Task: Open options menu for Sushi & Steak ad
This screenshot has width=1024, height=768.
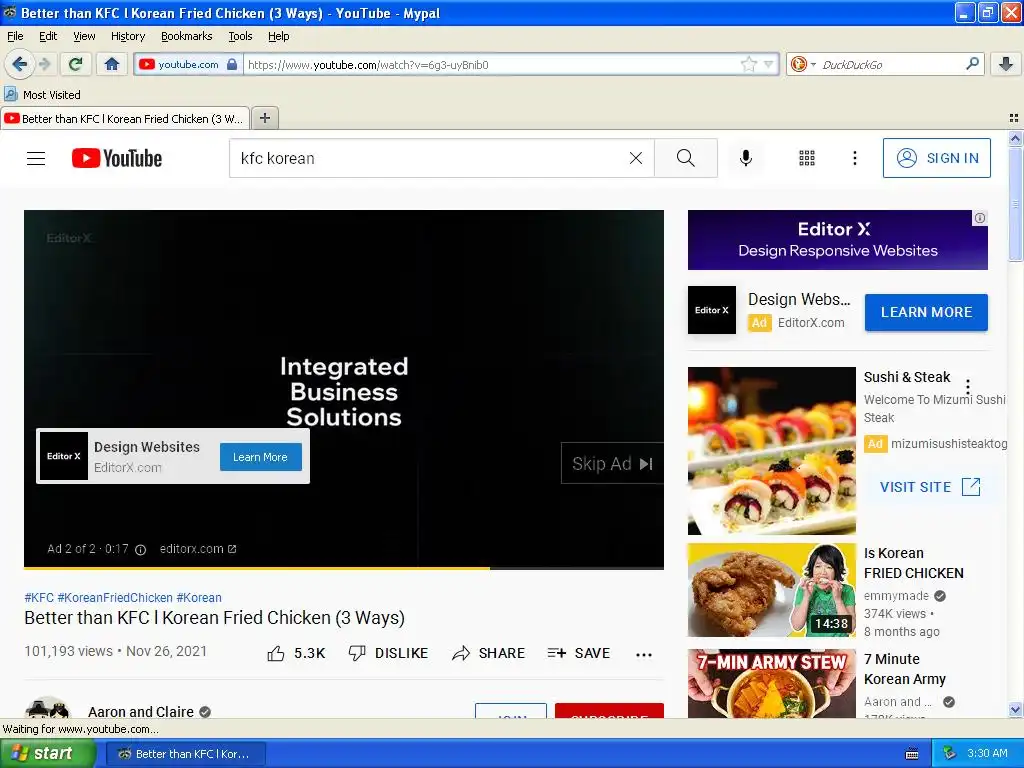Action: (x=968, y=386)
